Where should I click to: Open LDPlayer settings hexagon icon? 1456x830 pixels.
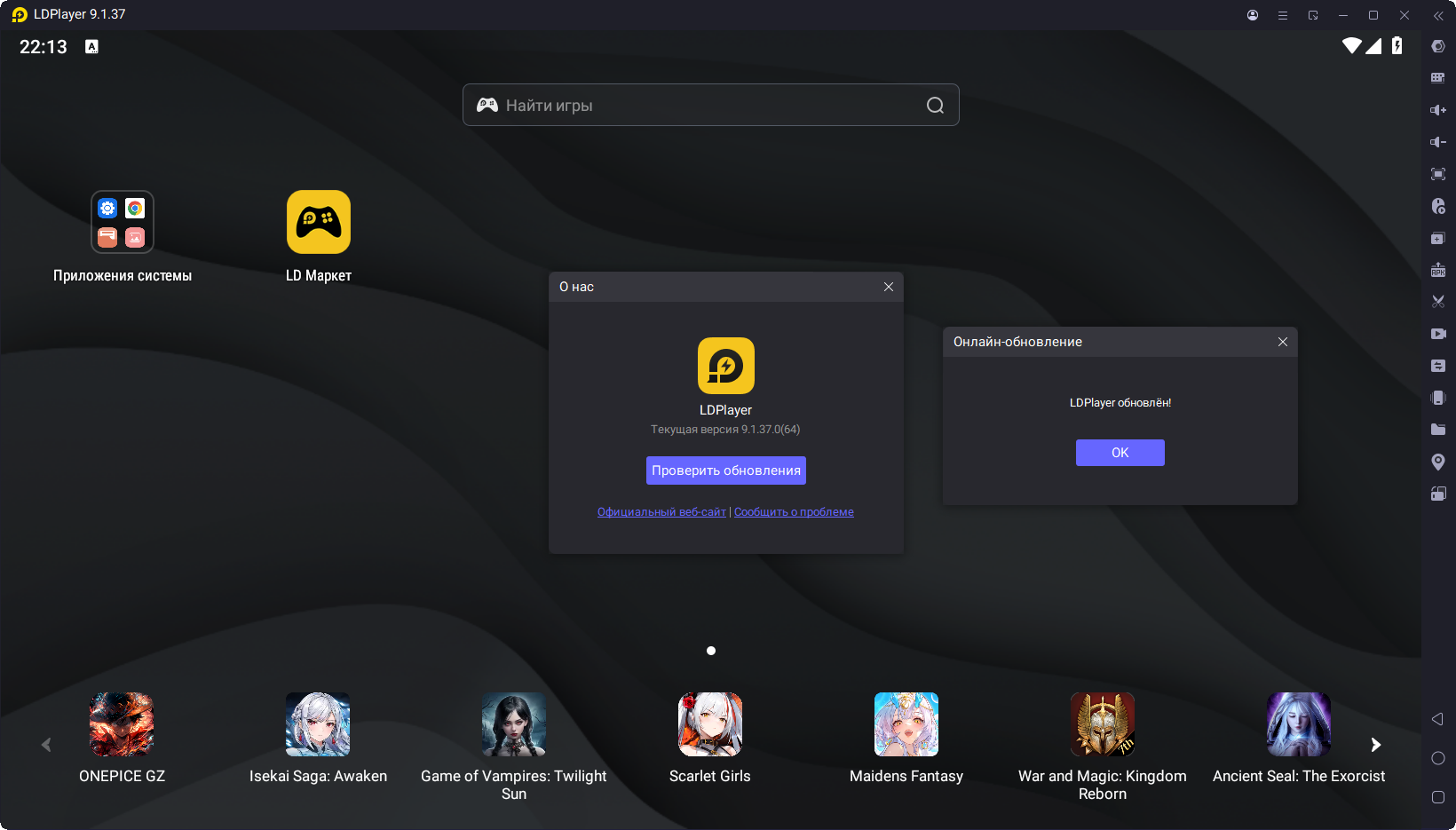[1438, 46]
